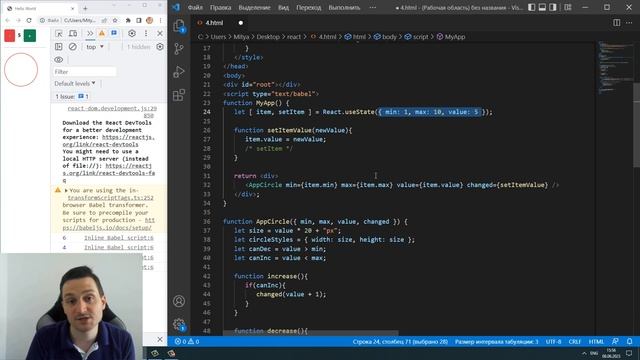This screenshot has width=640, height=360.
Task: Toggle Chrome side panel
Action: (139, 20)
